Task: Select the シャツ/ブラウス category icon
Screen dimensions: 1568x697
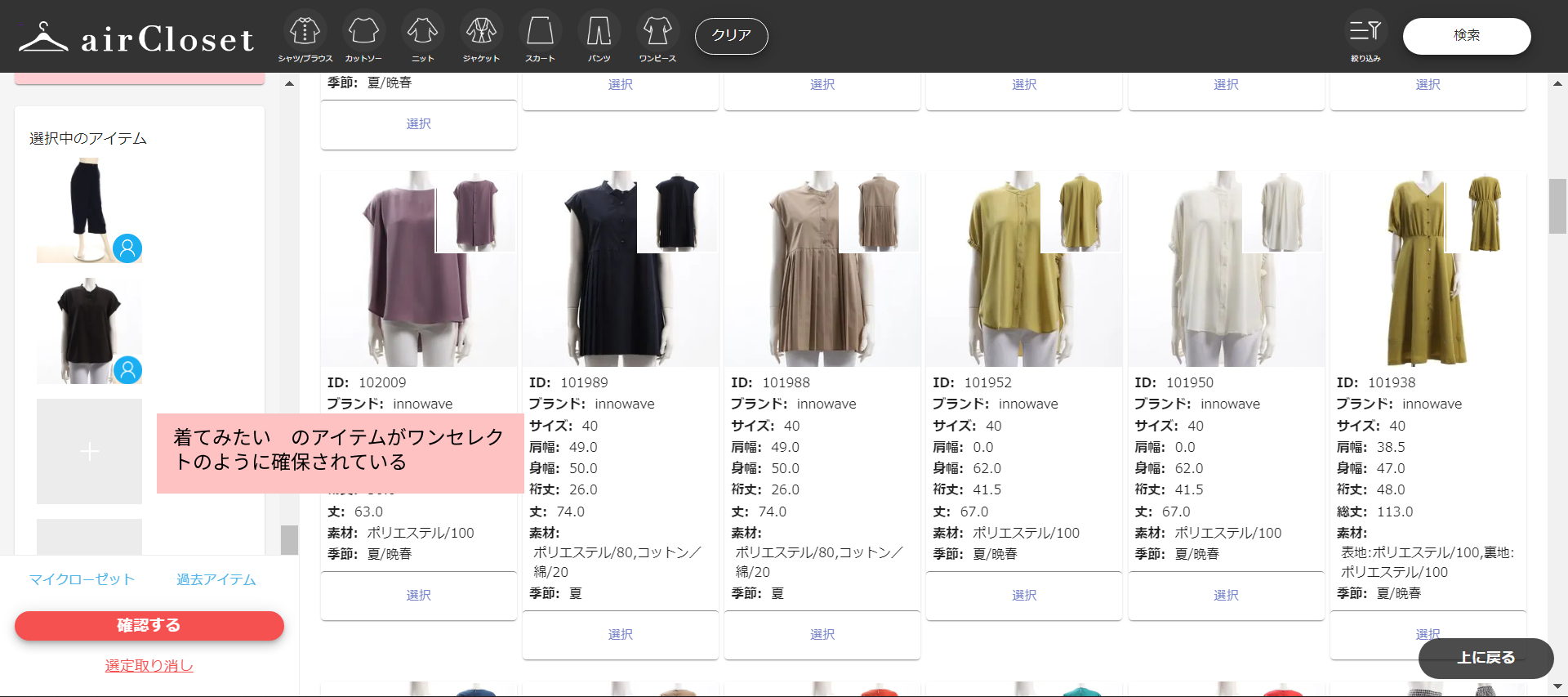Action: [305, 33]
